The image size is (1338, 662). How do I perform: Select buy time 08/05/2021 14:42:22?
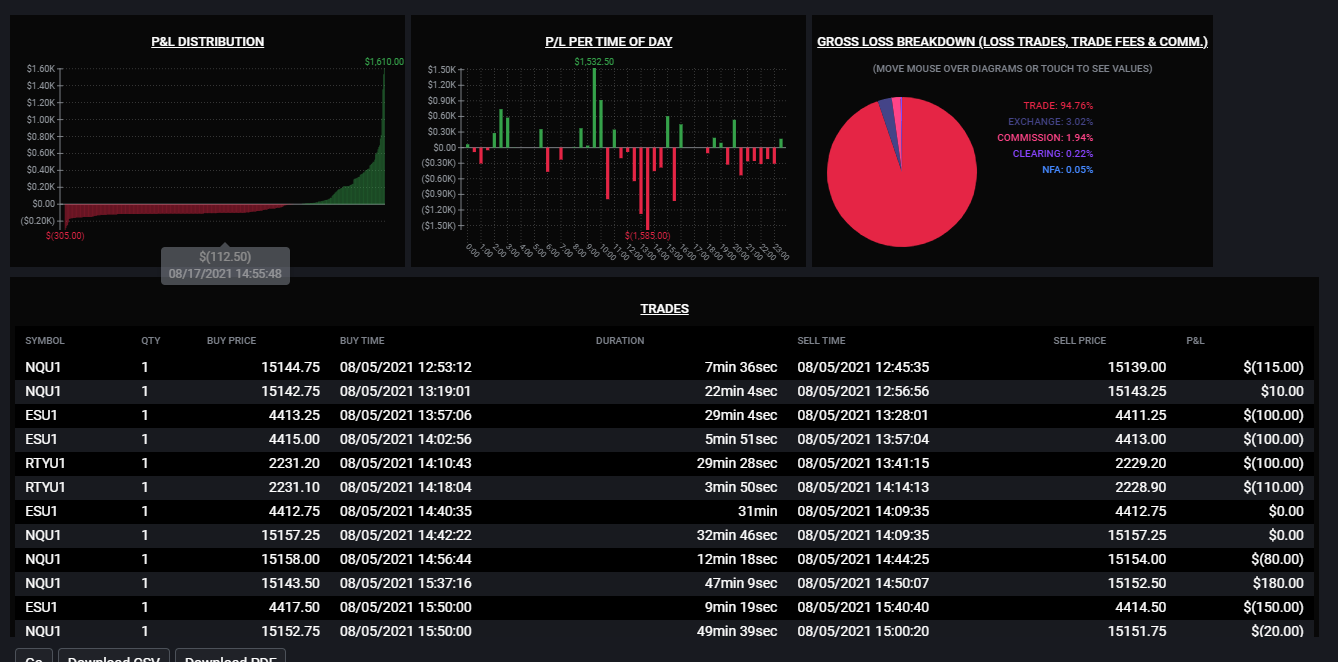tap(406, 535)
